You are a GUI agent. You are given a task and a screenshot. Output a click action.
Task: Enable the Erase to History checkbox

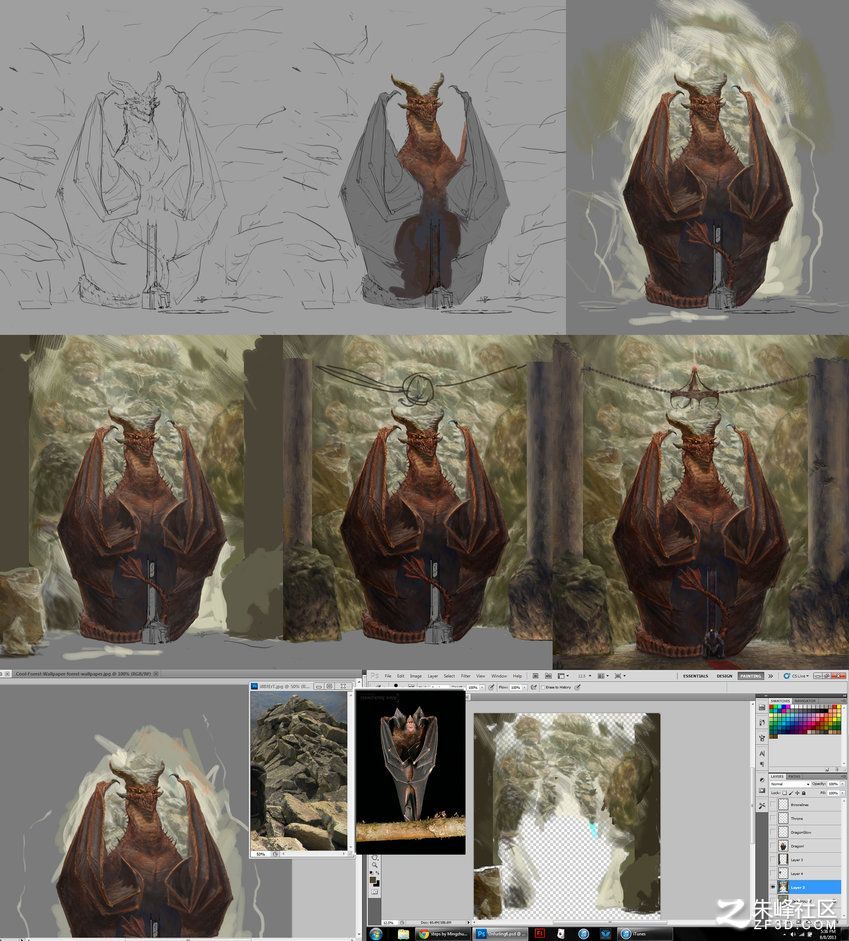point(544,687)
